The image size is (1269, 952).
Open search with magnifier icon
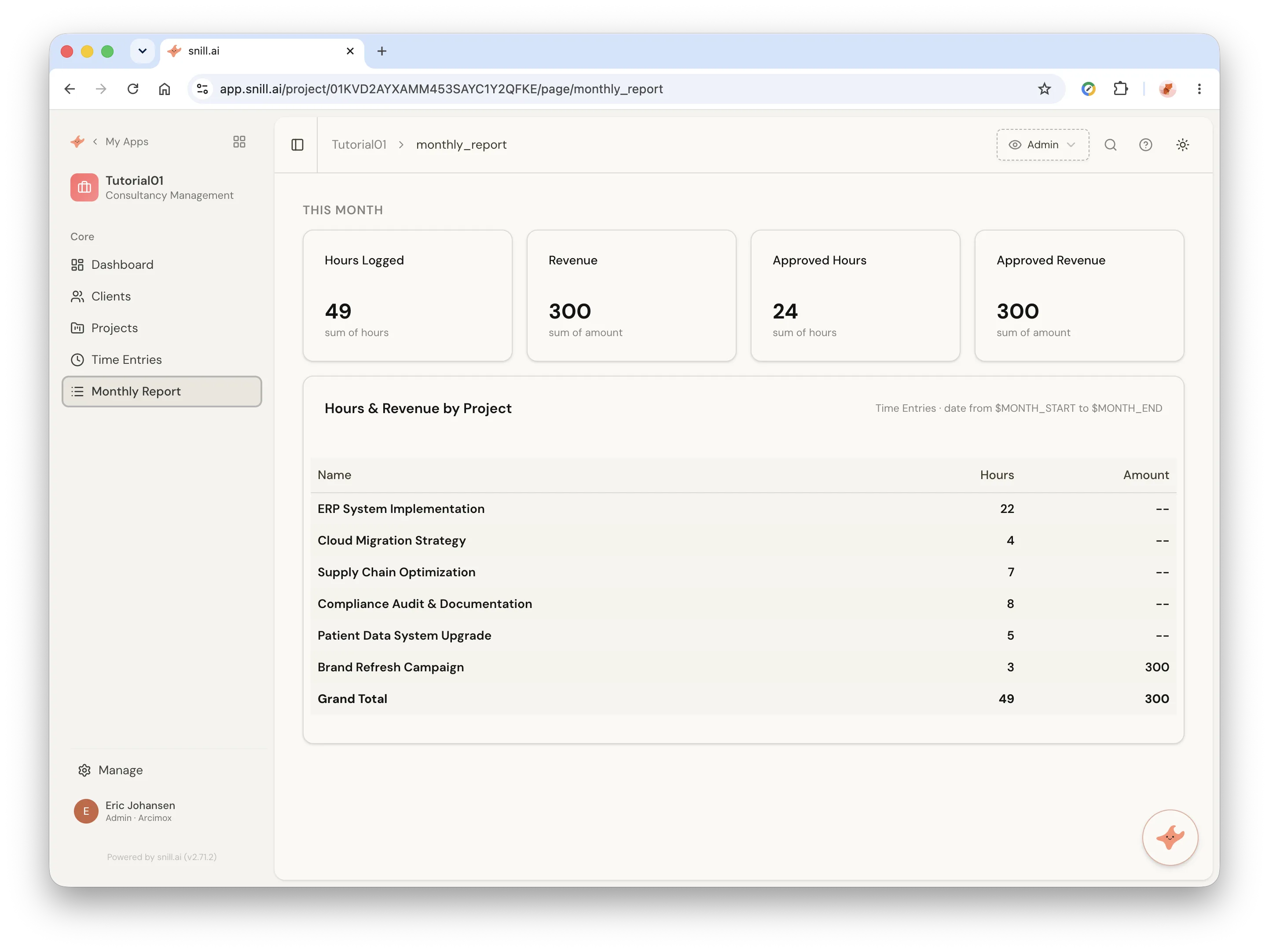coord(1111,145)
